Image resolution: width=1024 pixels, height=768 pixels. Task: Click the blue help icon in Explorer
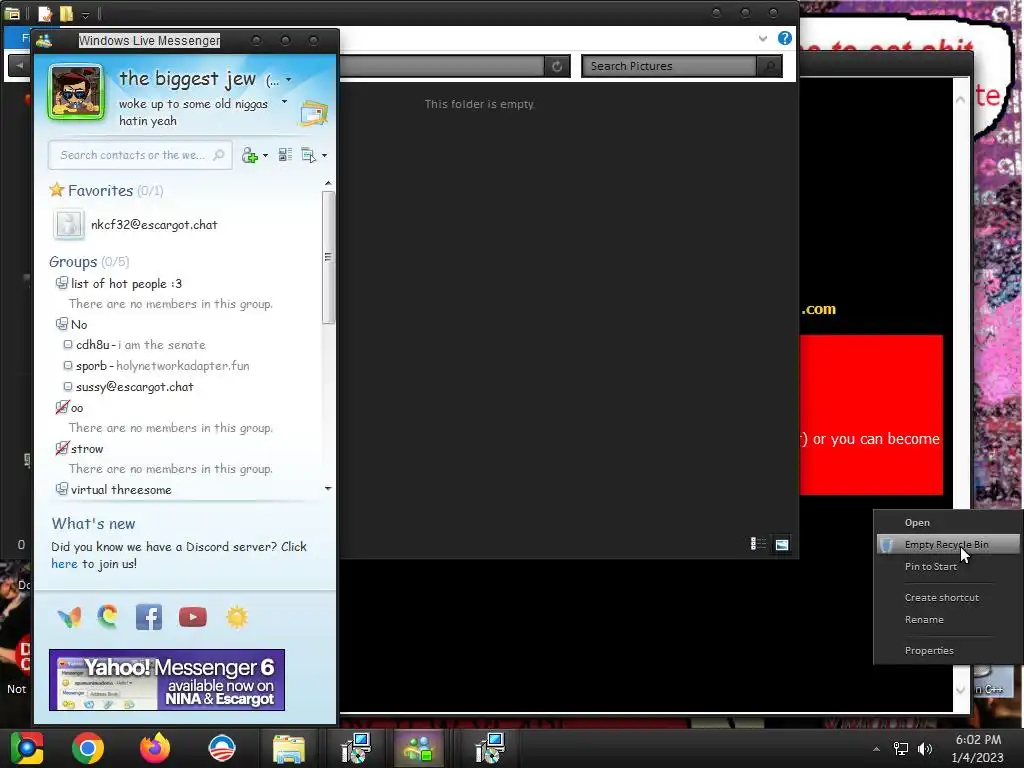click(x=785, y=38)
